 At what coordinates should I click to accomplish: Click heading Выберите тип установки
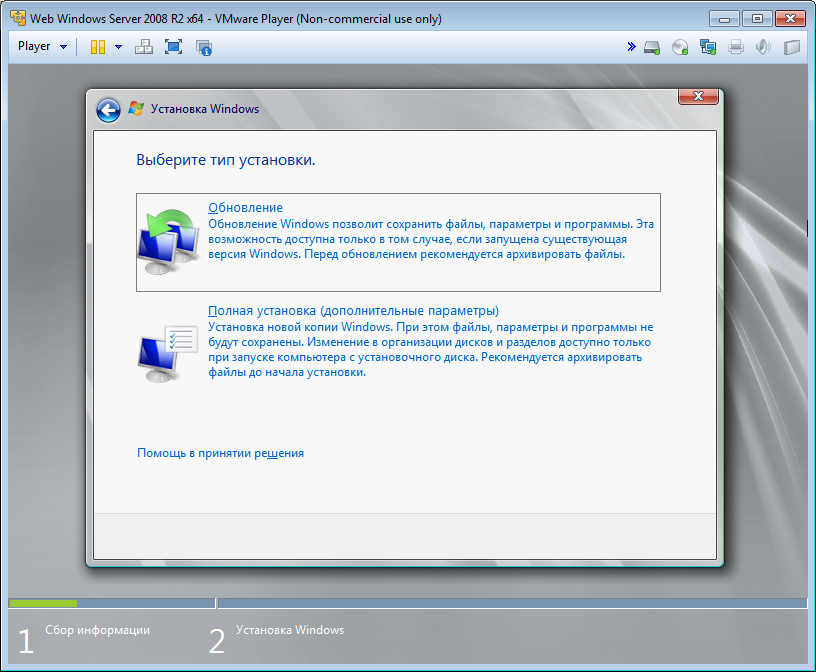(x=226, y=160)
